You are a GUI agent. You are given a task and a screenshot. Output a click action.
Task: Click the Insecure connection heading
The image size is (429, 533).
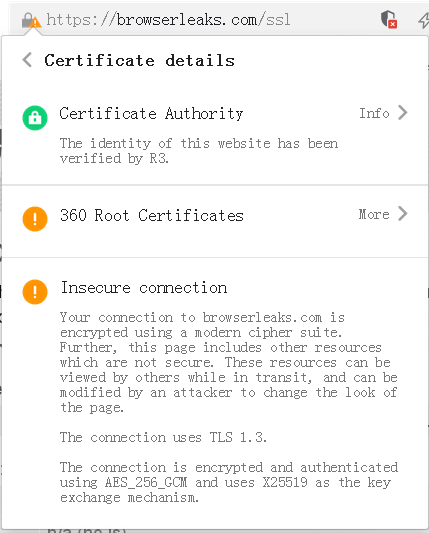(x=144, y=288)
